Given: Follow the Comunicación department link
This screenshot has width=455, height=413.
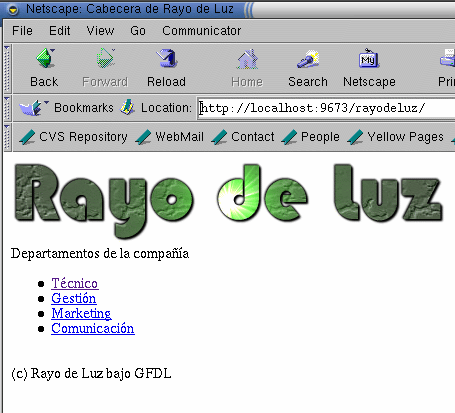Looking at the screenshot, I should pos(93,328).
